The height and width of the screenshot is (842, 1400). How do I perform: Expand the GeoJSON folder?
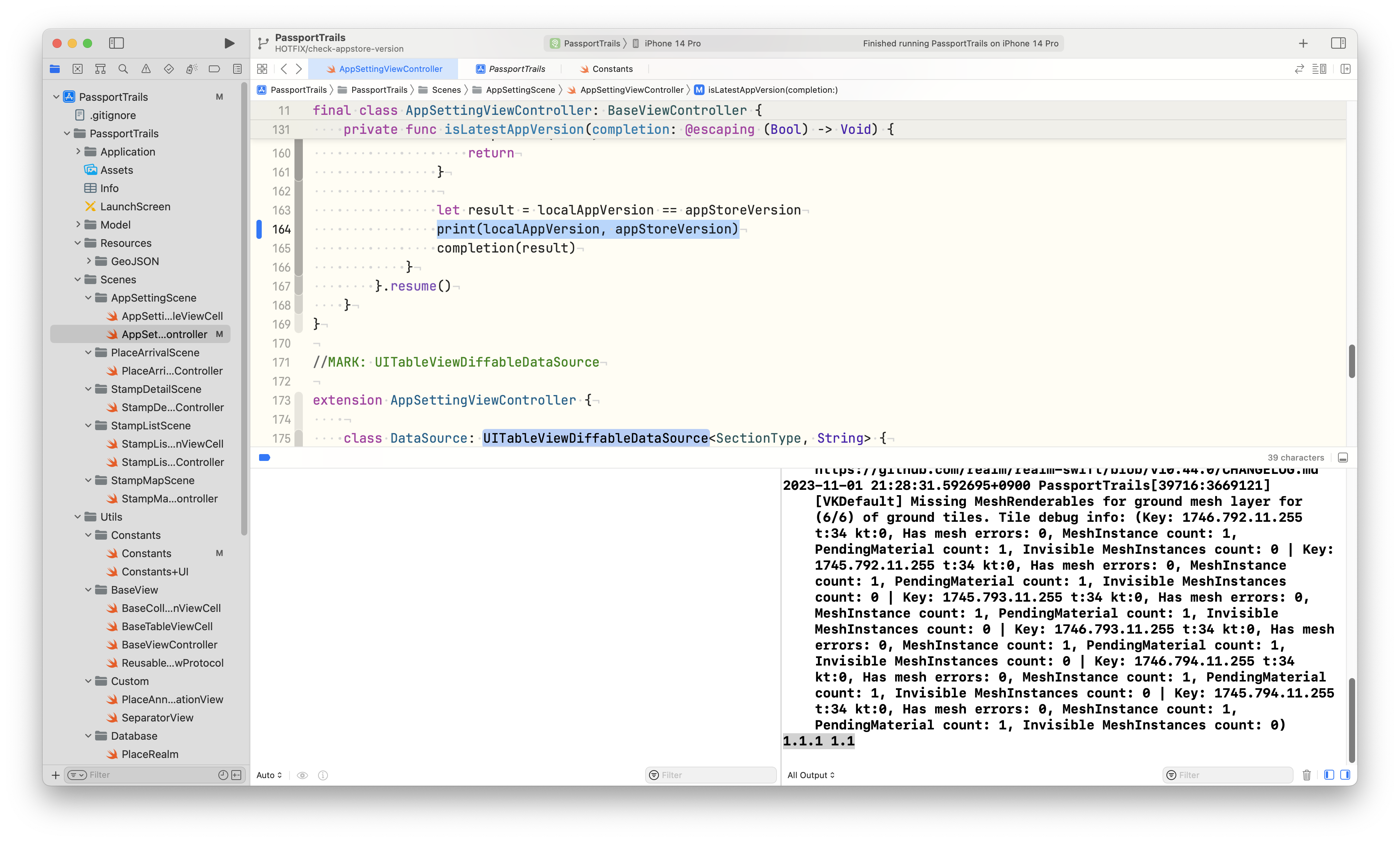89,261
